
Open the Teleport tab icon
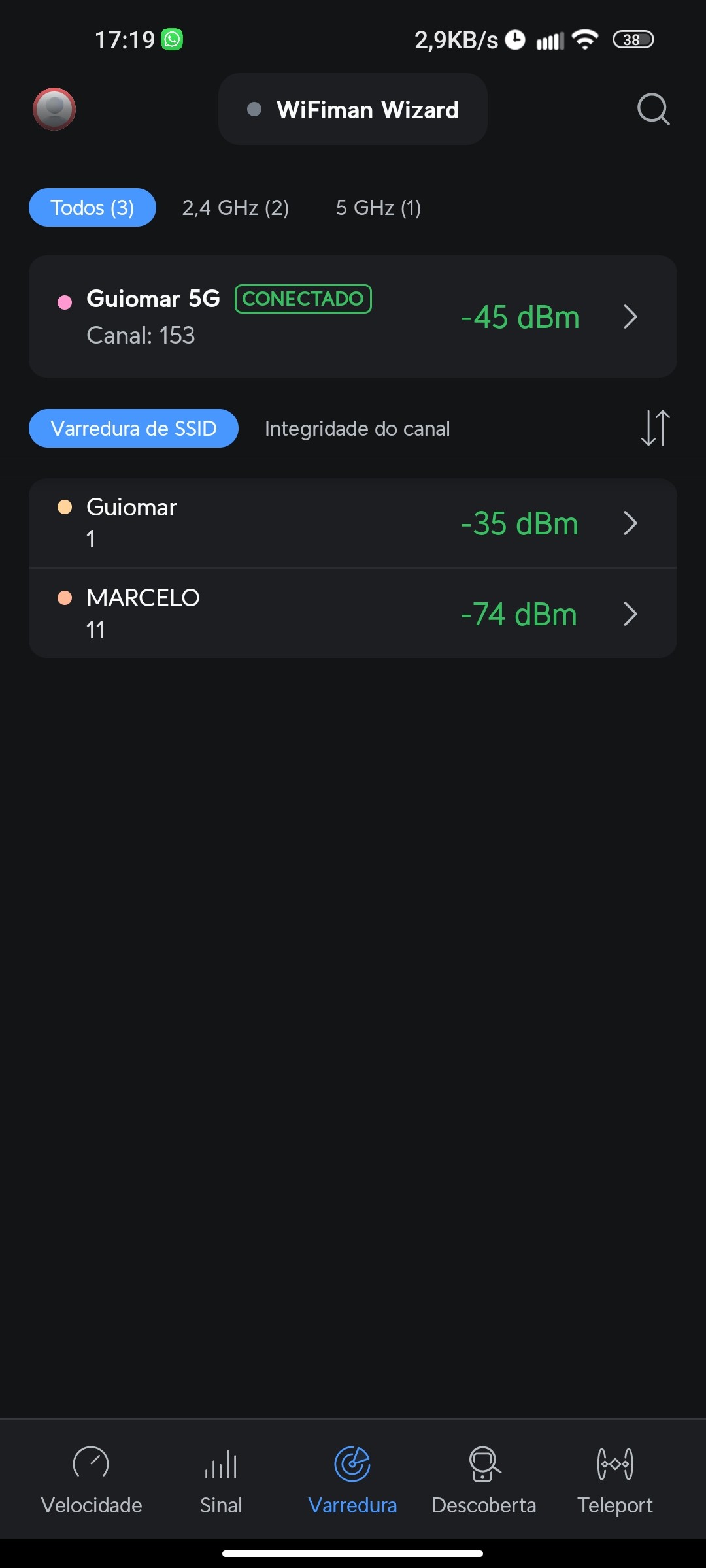[614, 1464]
